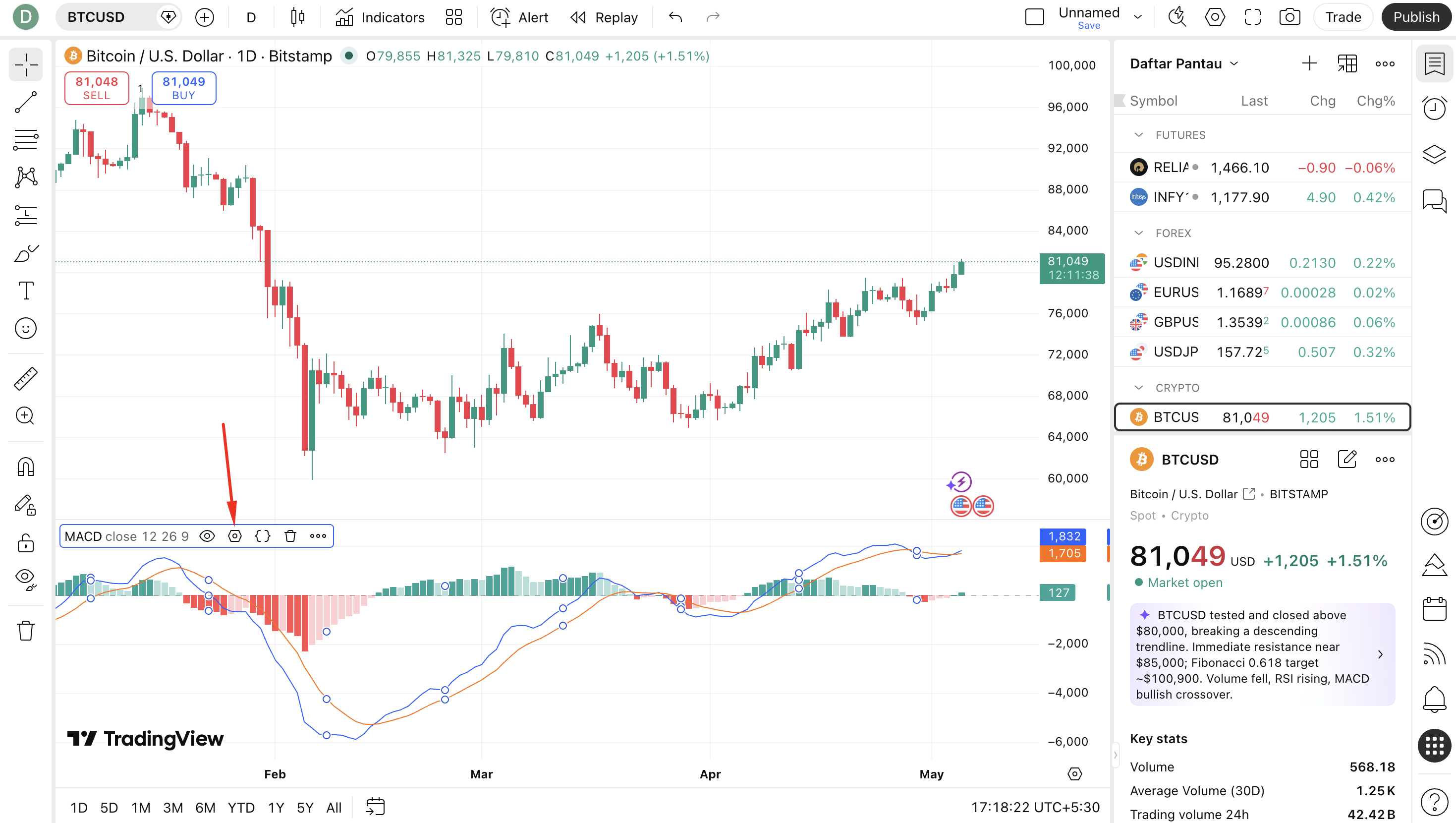Select the Text annotation tool
This screenshot has height=823, width=1456.
tap(25, 291)
